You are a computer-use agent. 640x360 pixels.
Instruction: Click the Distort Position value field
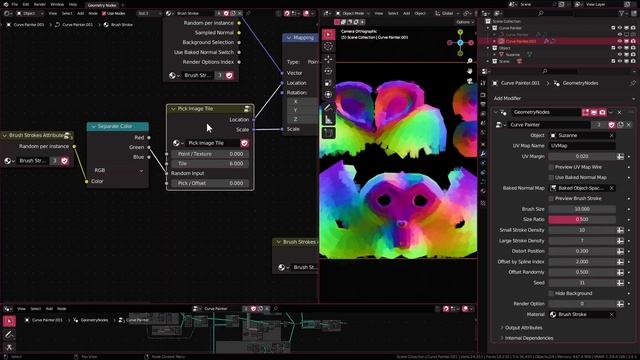(x=582, y=251)
